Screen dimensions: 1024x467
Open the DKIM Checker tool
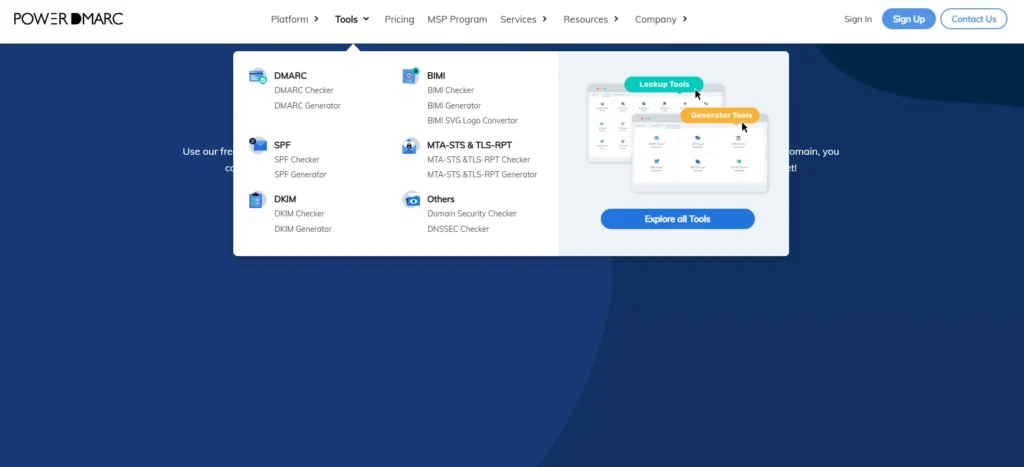299,214
